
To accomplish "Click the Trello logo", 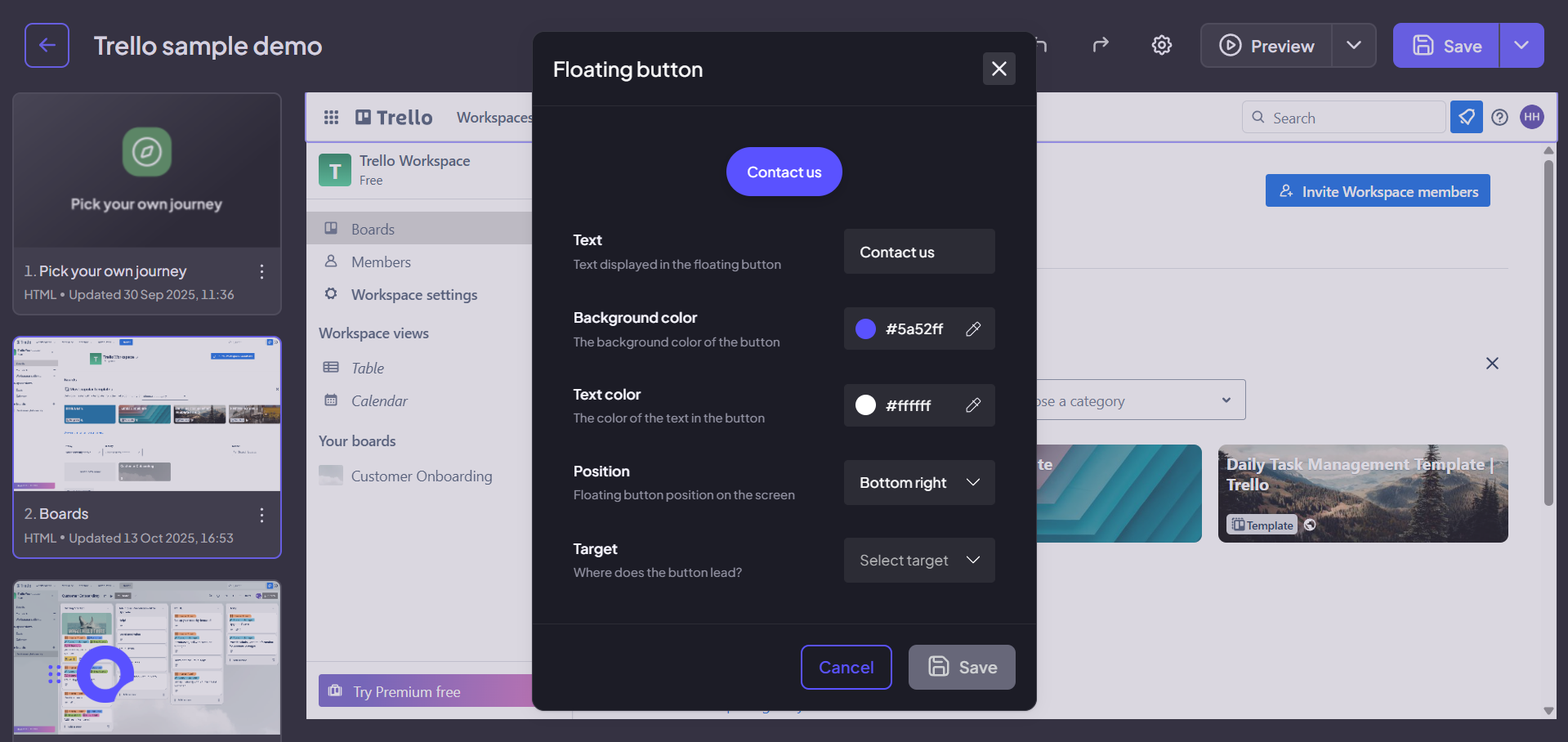I will [x=394, y=118].
